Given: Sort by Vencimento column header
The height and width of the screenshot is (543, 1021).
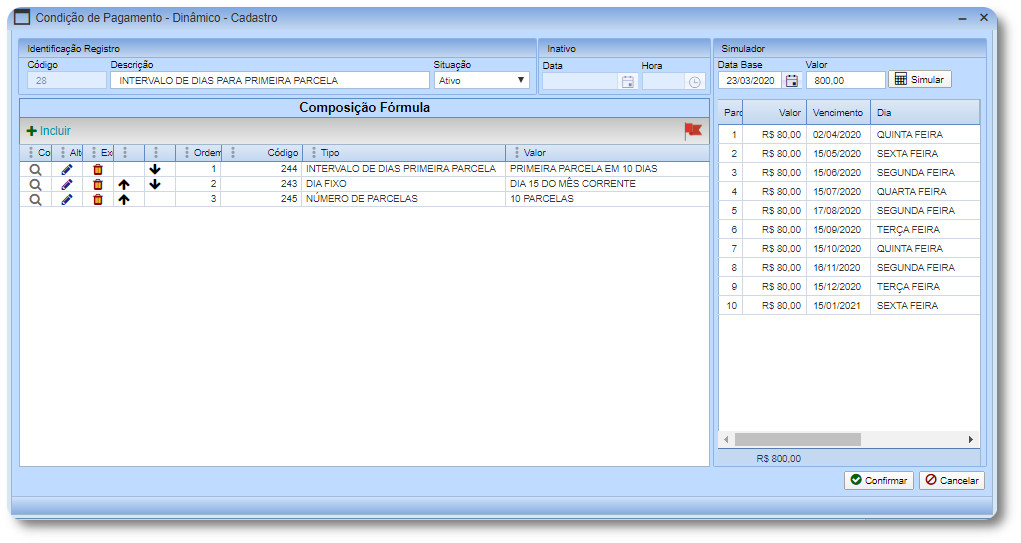Looking at the screenshot, I should pos(837,113).
